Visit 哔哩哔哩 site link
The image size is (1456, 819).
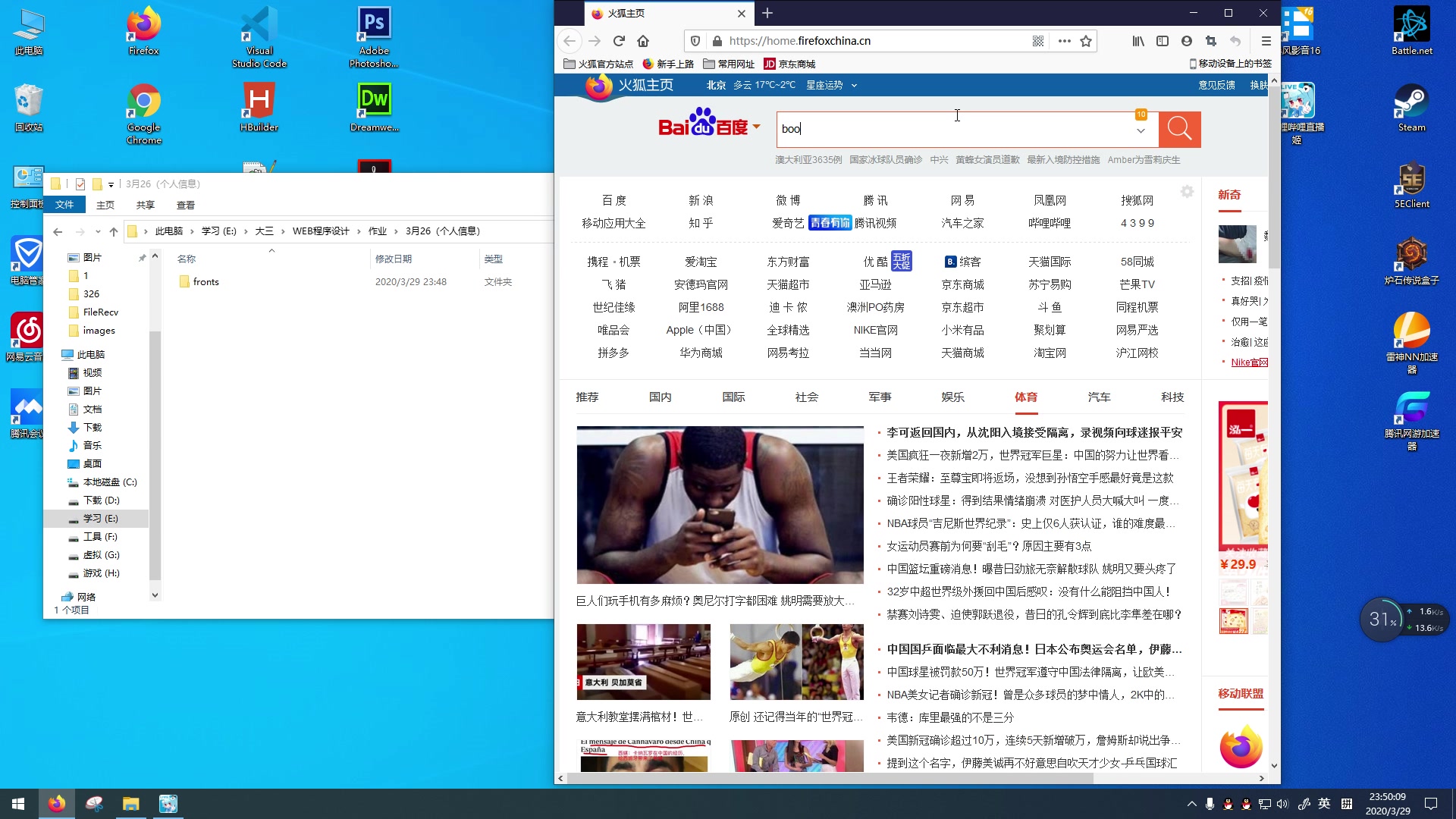[x=1050, y=223]
